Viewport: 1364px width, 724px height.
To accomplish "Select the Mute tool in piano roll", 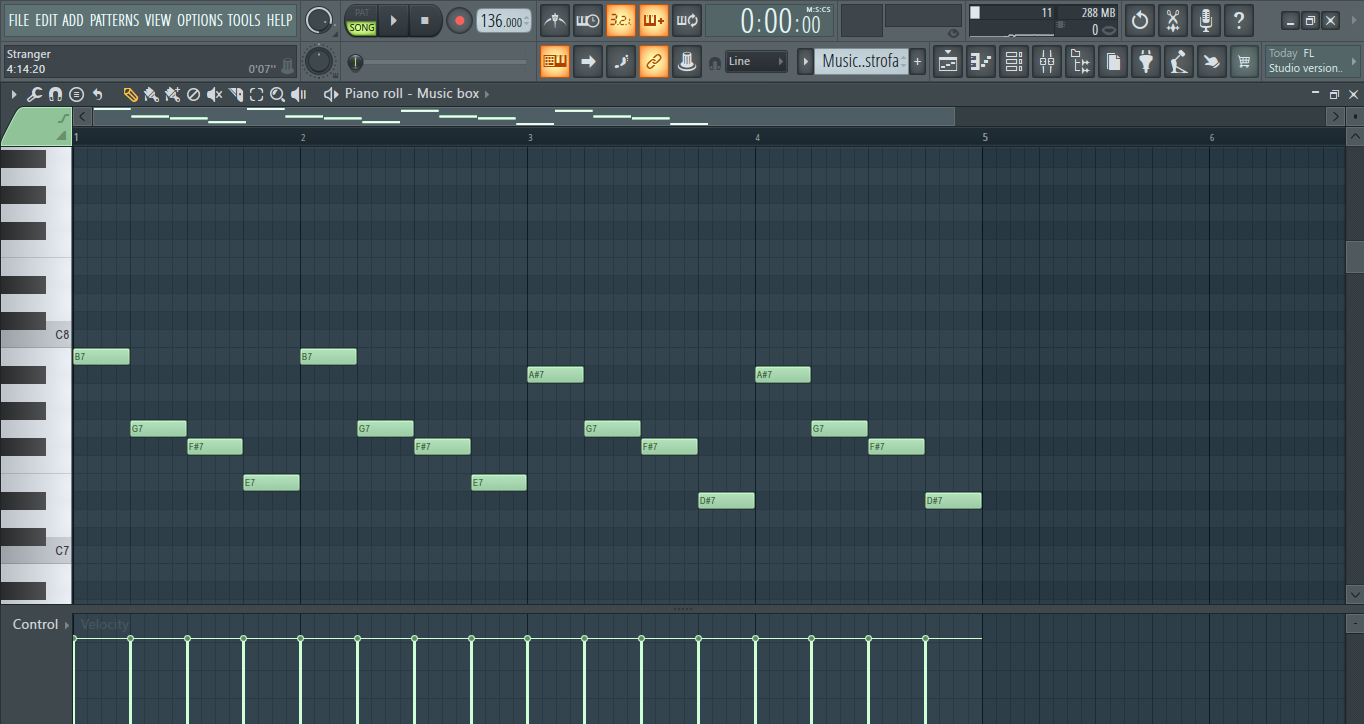I will 214,94.
